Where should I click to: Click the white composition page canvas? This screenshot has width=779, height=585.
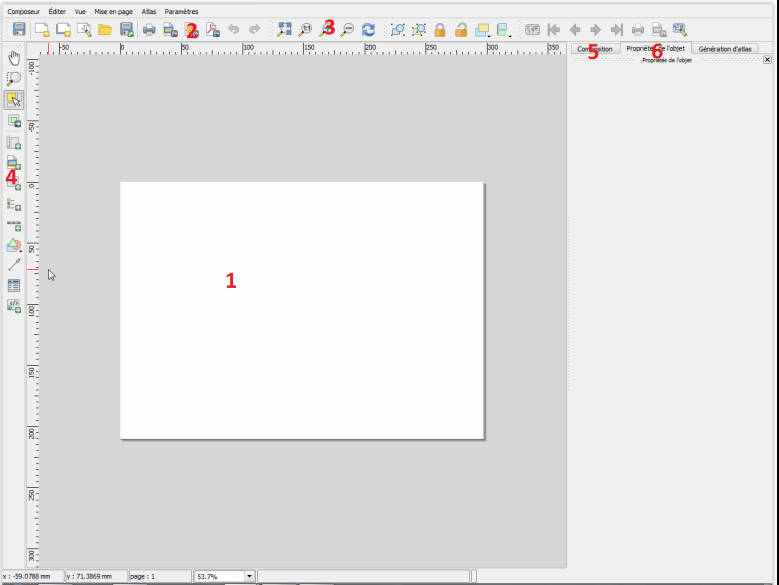coord(302,310)
